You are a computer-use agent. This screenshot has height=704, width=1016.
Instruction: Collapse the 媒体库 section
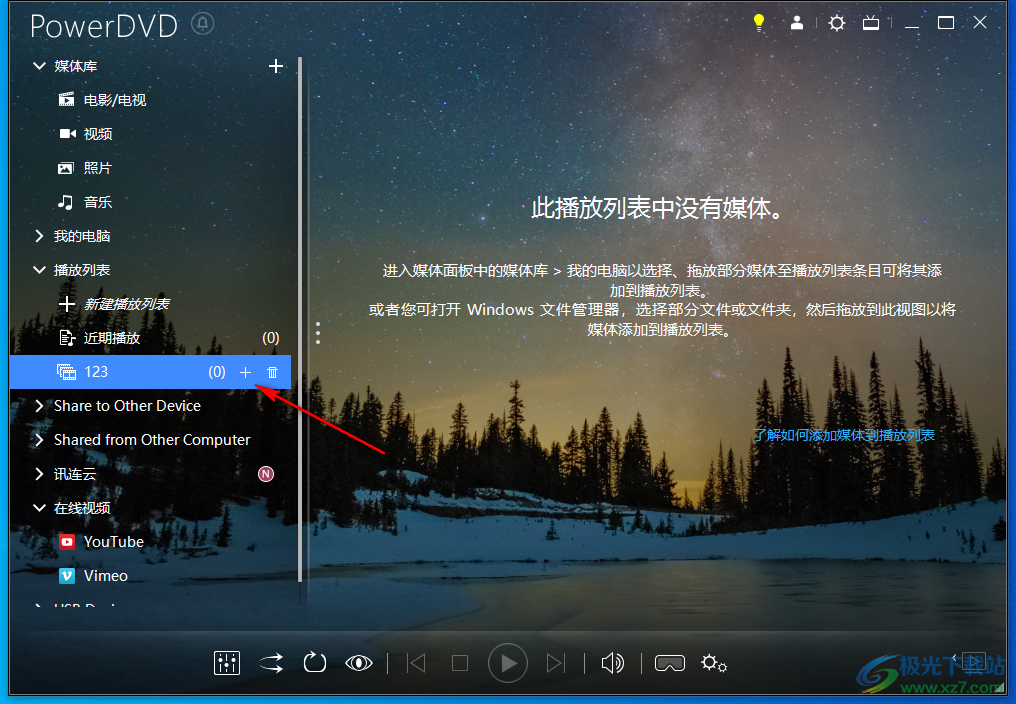[x=40, y=66]
